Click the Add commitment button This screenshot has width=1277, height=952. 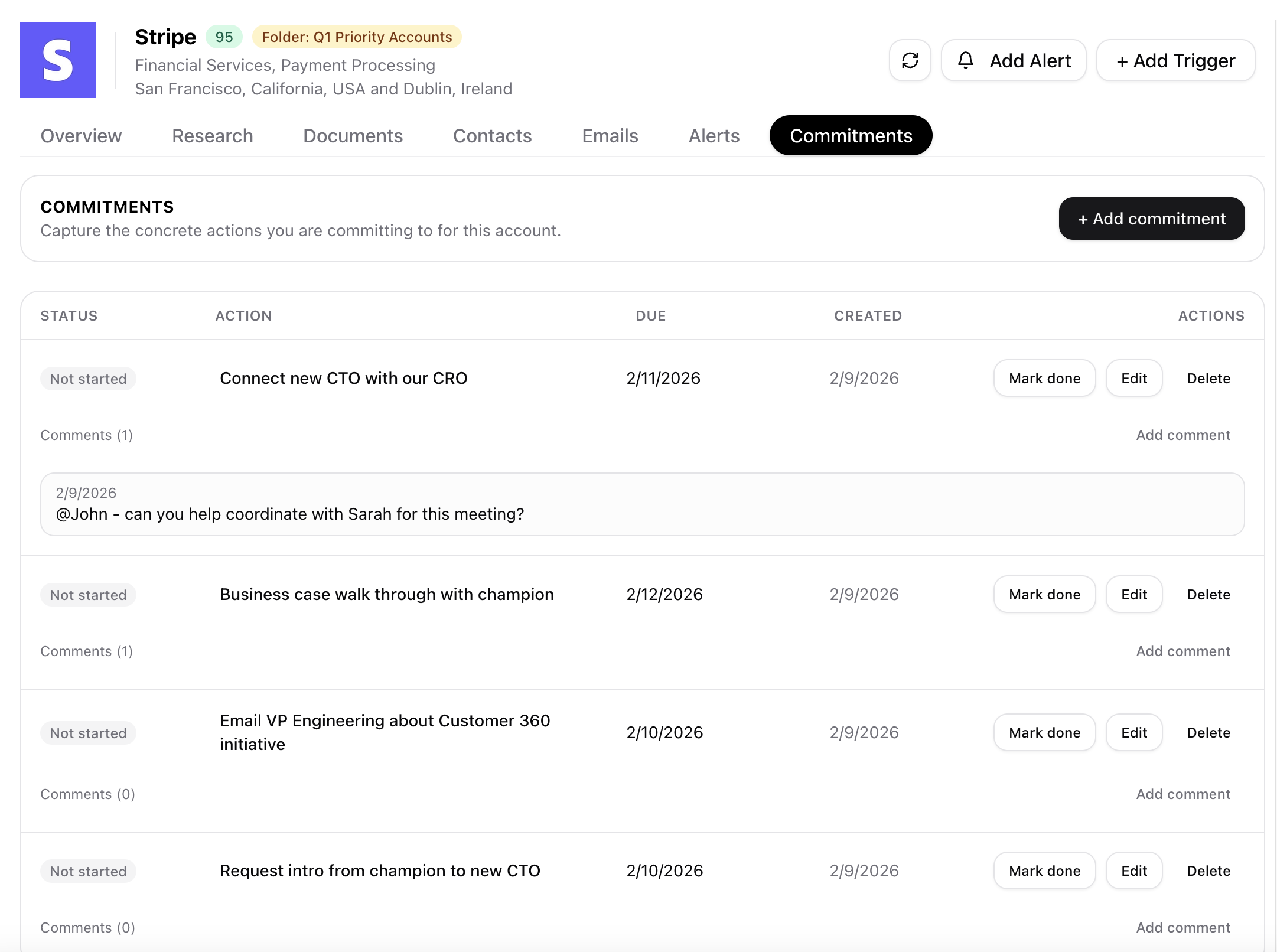point(1151,219)
